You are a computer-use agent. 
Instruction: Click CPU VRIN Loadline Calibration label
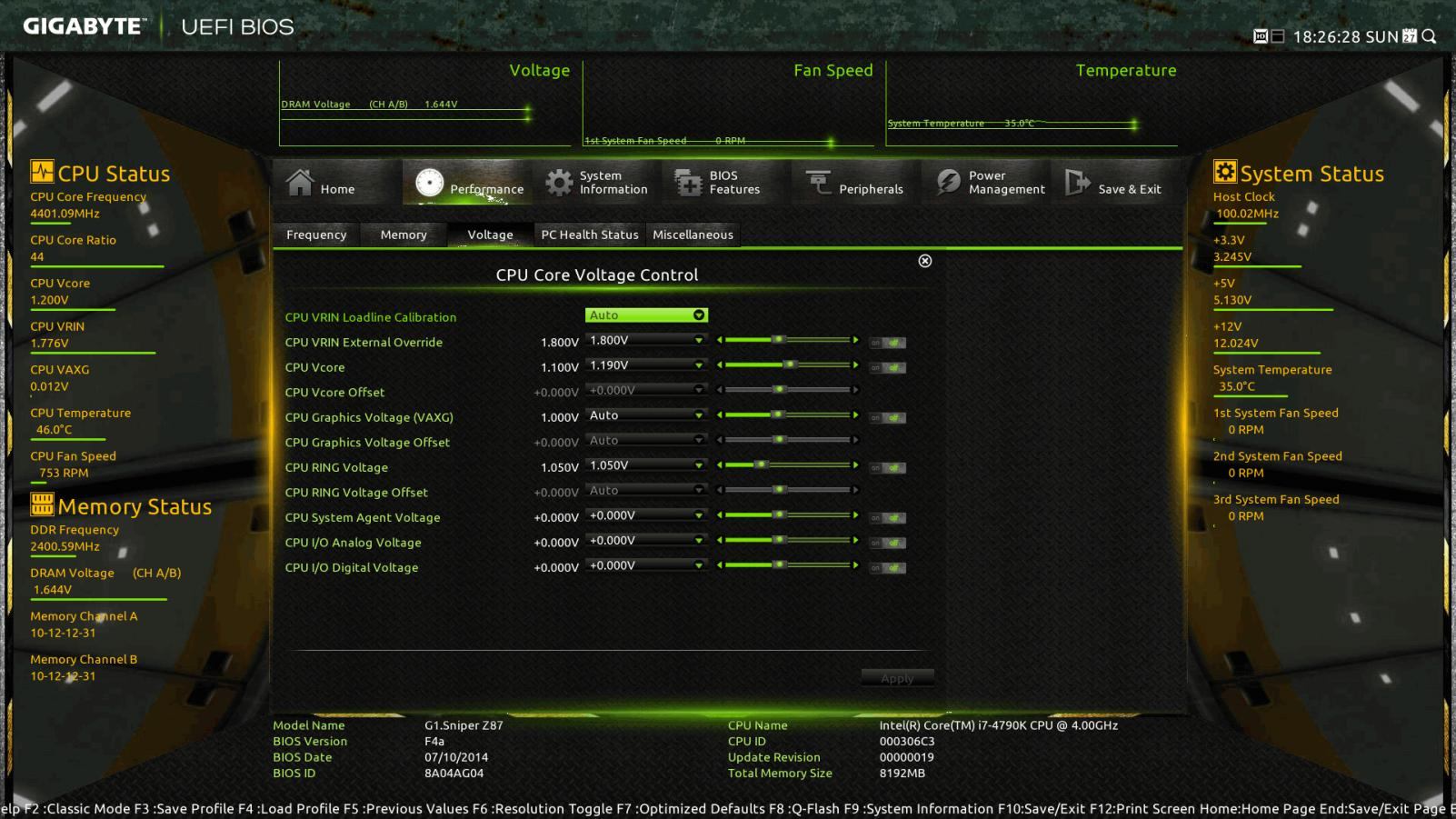pyautogui.click(x=371, y=317)
